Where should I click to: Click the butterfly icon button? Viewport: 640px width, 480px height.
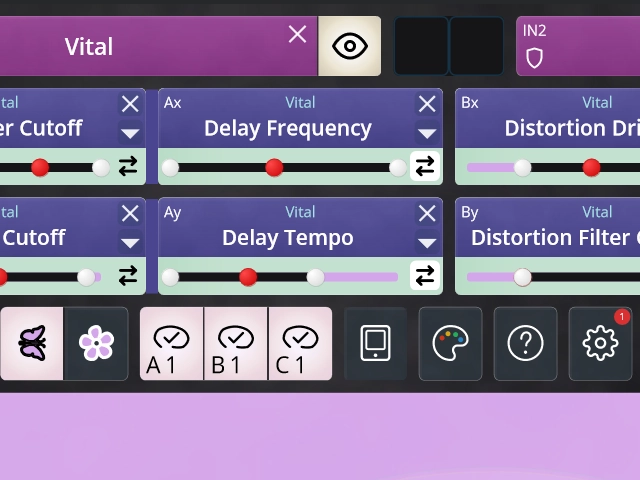click(32, 343)
